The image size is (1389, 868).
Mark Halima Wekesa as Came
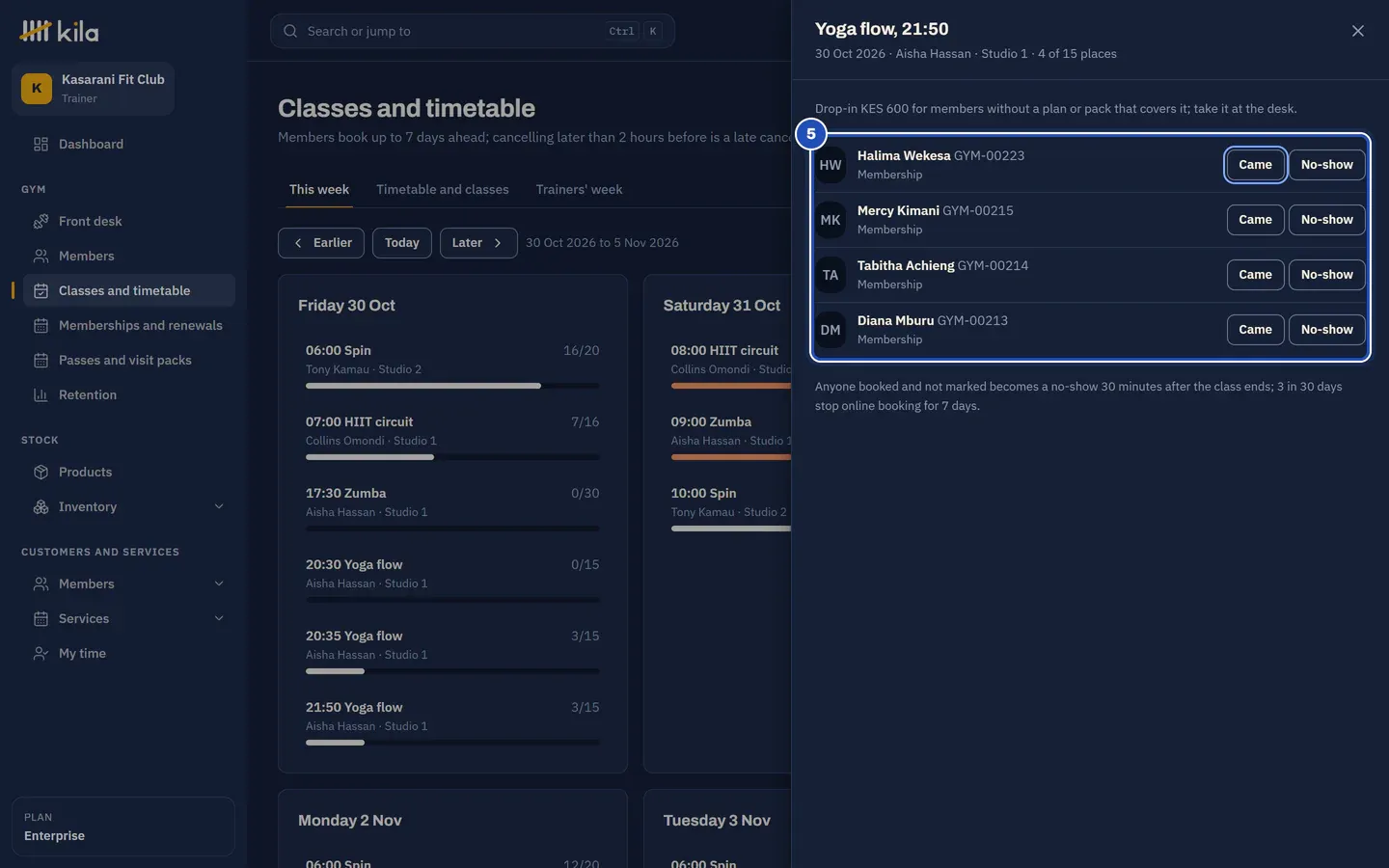[x=1255, y=165]
